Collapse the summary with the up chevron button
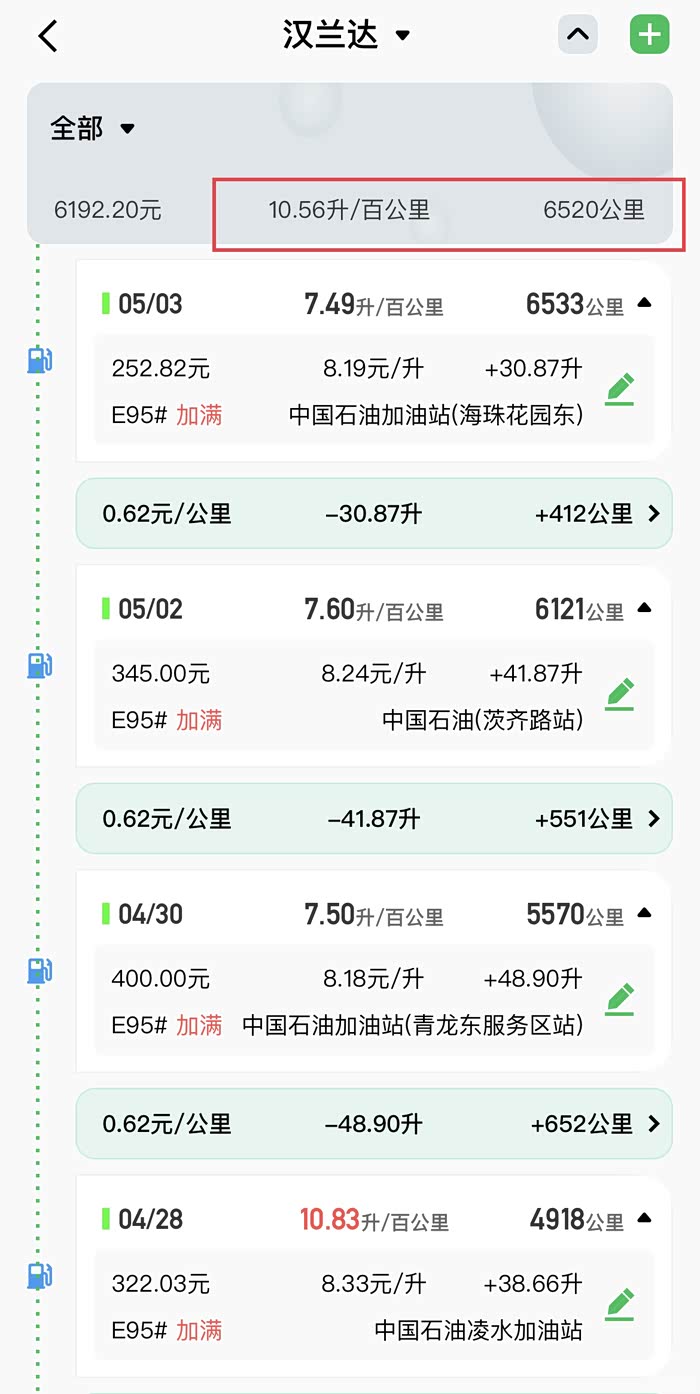The image size is (700, 1394). point(577,35)
